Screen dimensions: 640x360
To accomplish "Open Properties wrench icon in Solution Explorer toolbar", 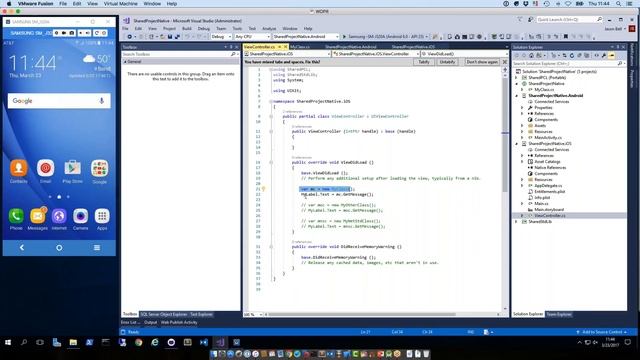I will [x=604, y=56].
